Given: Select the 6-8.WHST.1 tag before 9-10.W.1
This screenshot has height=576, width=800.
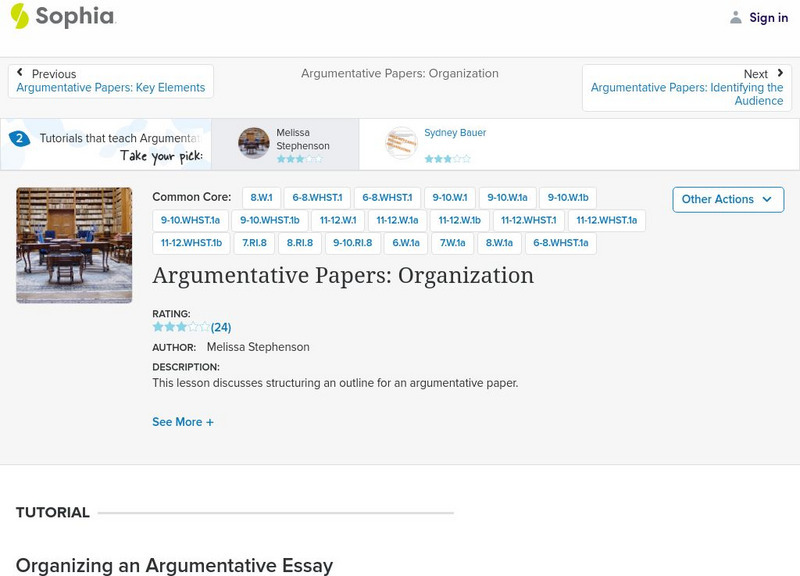Looking at the screenshot, I should pos(387,197).
